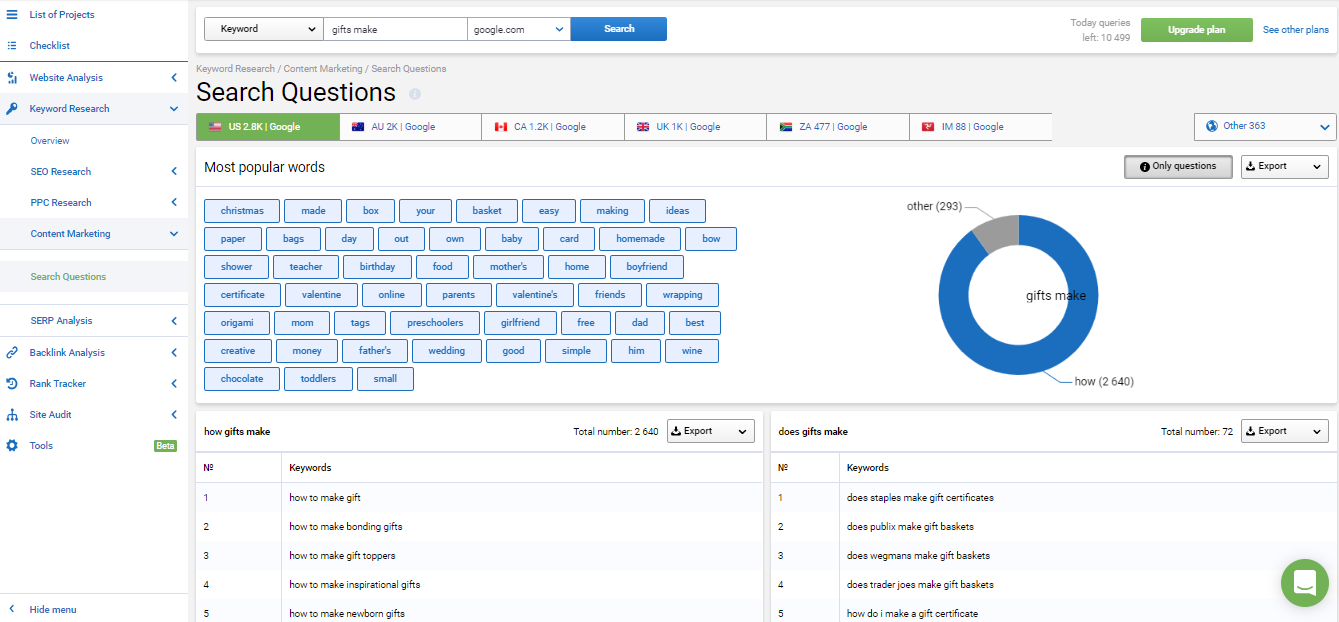Toggle the Only questions filter
The image size is (1339, 622).
1177,167
